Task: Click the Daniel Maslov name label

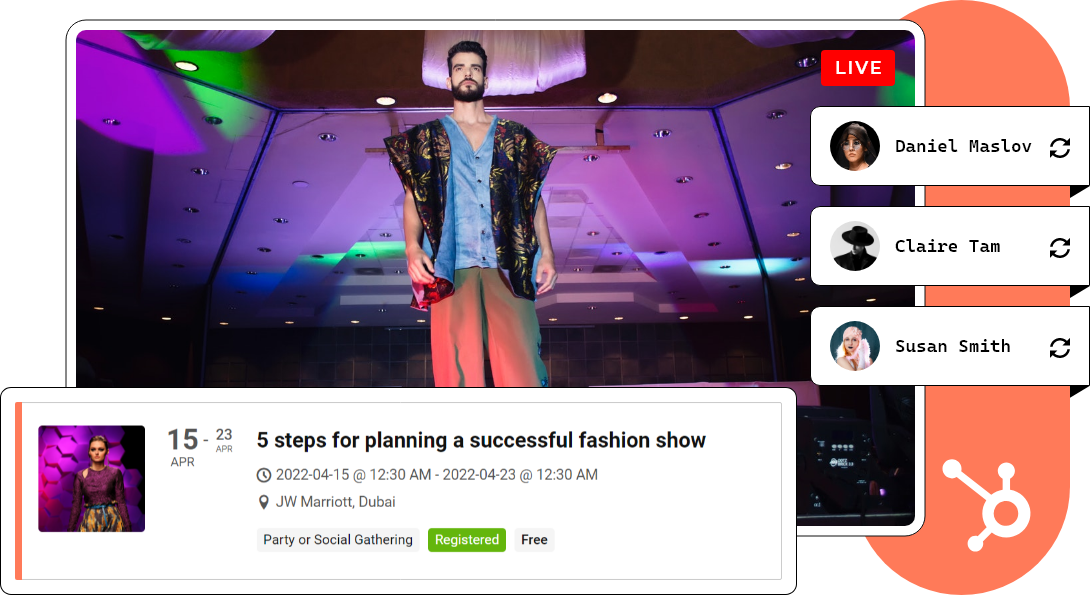Action: [962, 146]
